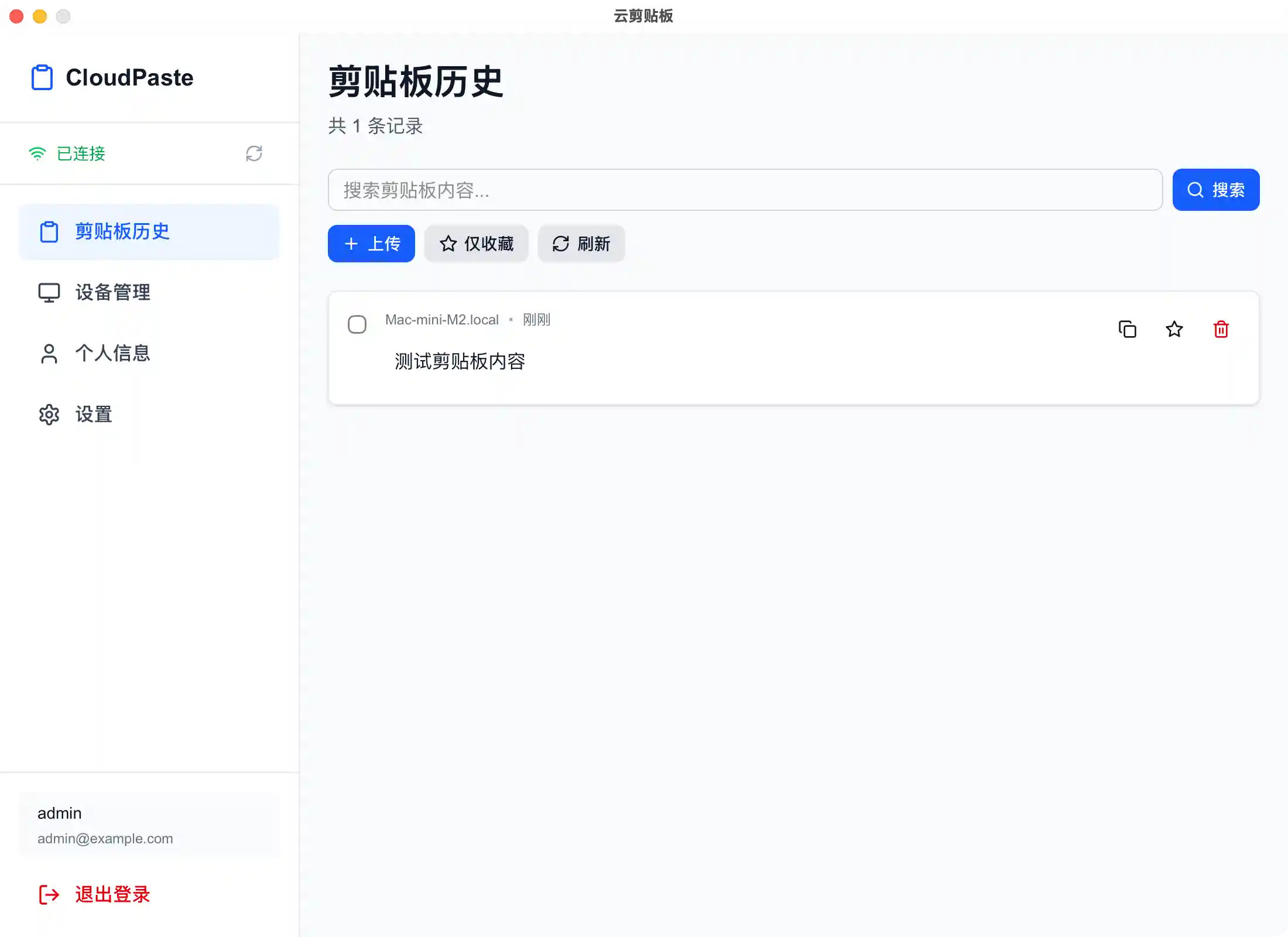
Task: Star the 测试剪贴板内容 entry as favorite
Action: 1174,329
